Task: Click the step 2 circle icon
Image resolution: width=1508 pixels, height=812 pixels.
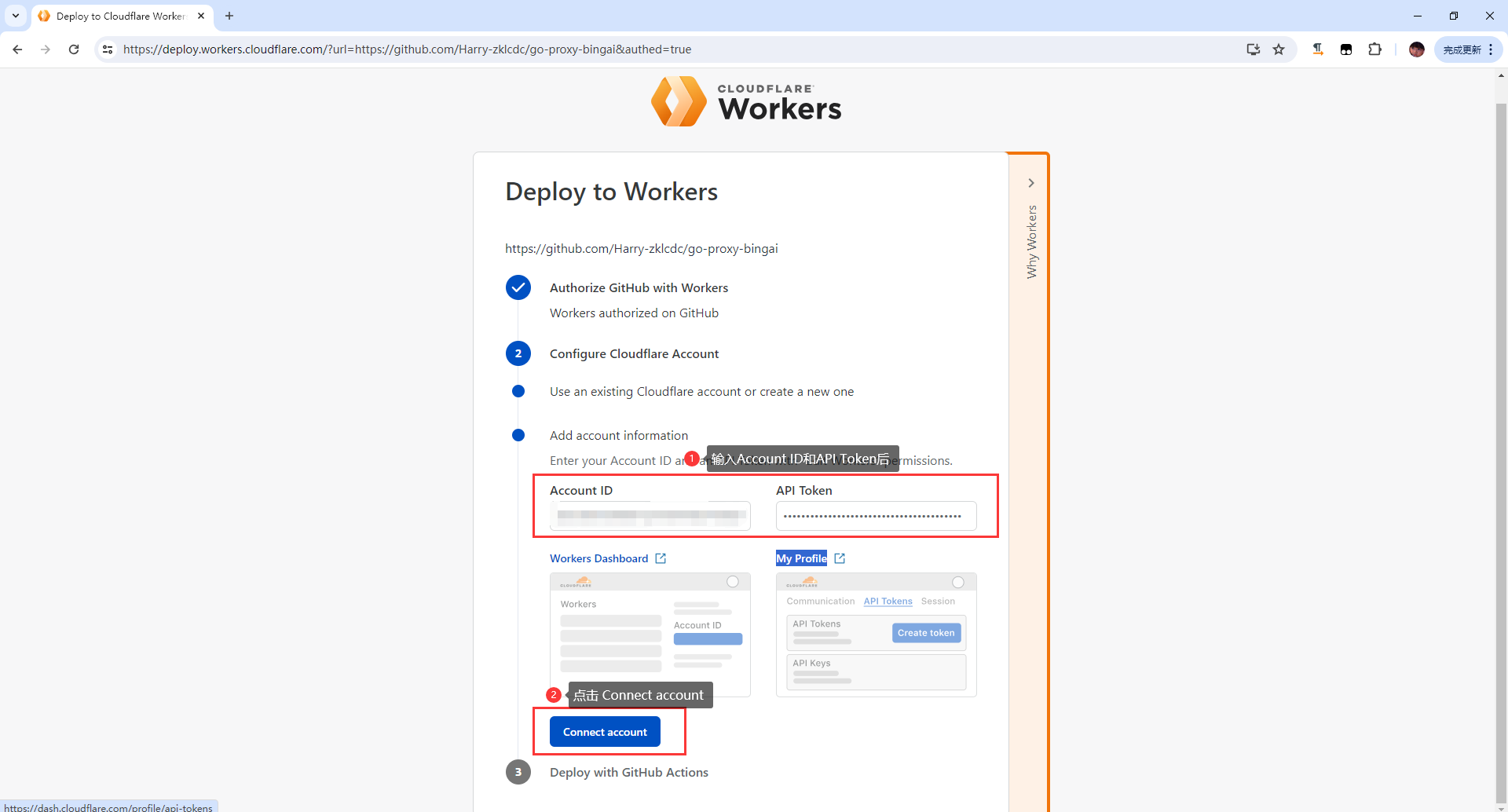Action: (x=518, y=353)
